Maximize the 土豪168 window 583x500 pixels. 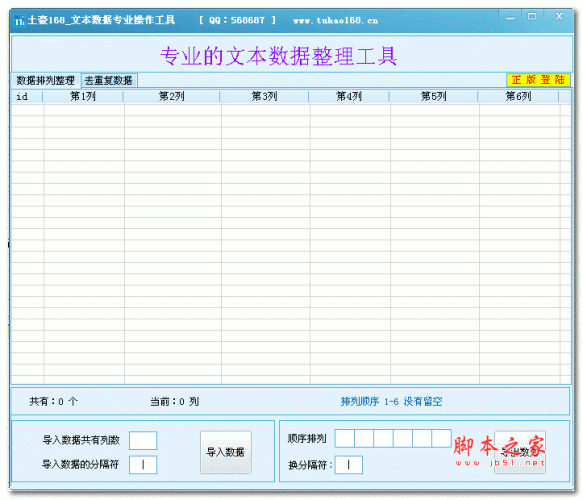click(x=532, y=17)
